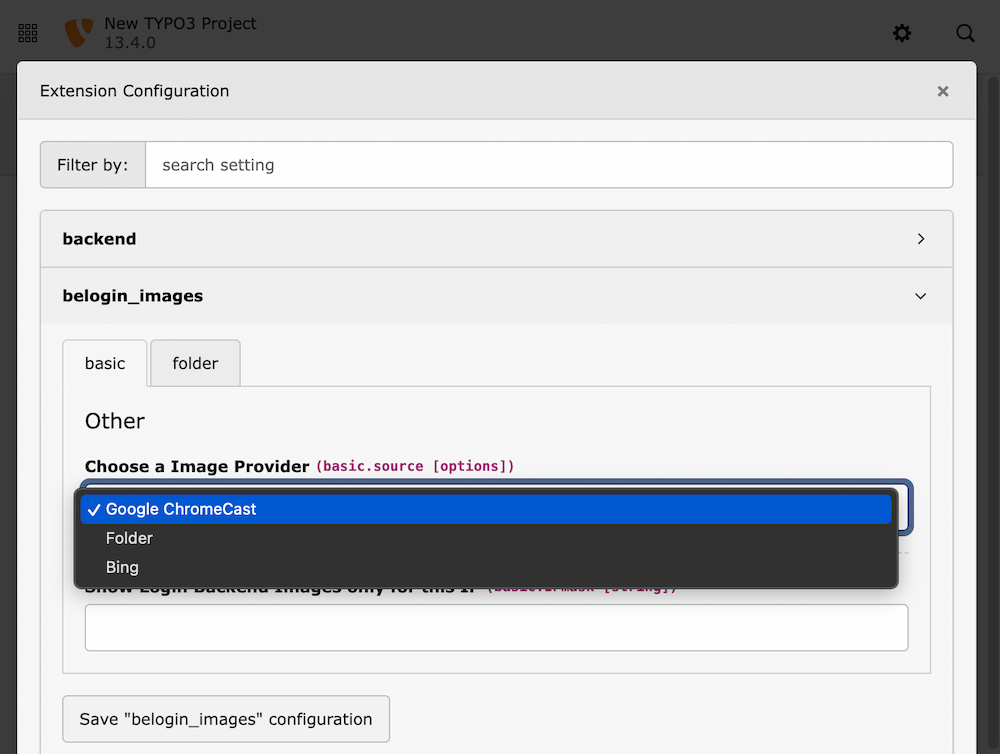
Task: Open the modules grid menu icon
Action: (x=27, y=33)
